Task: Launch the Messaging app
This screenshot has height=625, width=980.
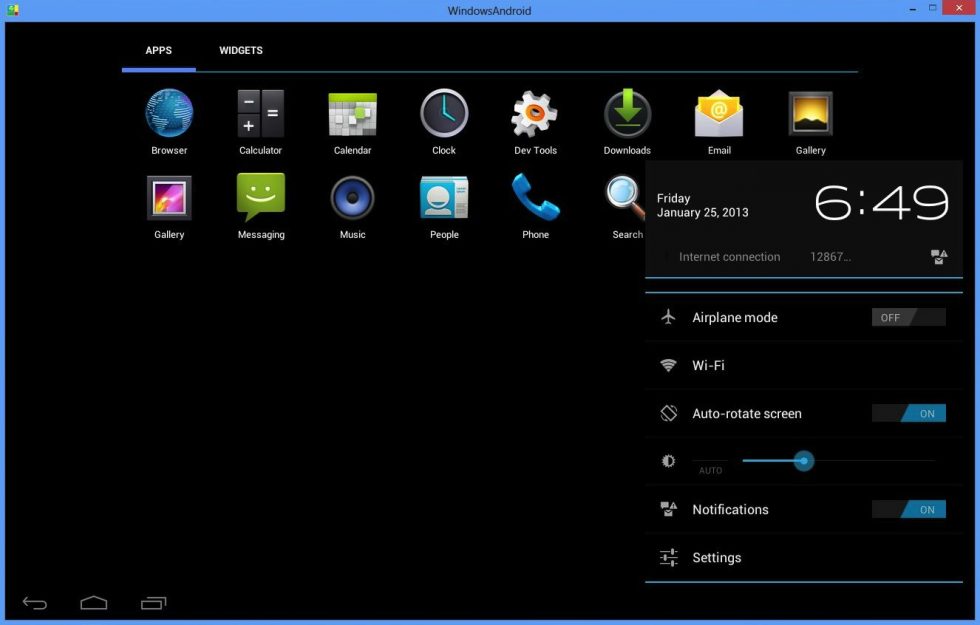Action: (x=260, y=197)
